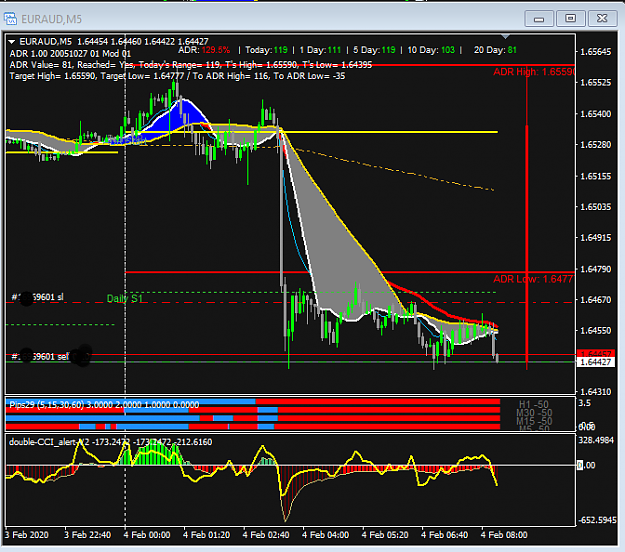
Task: Click the Daily S1 pivot label
Action: pyautogui.click(x=124, y=298)
